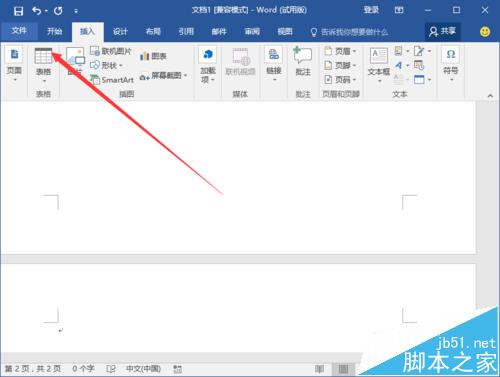
Task: Open the Ribbon Display Options icon
Action: point(399,10)
